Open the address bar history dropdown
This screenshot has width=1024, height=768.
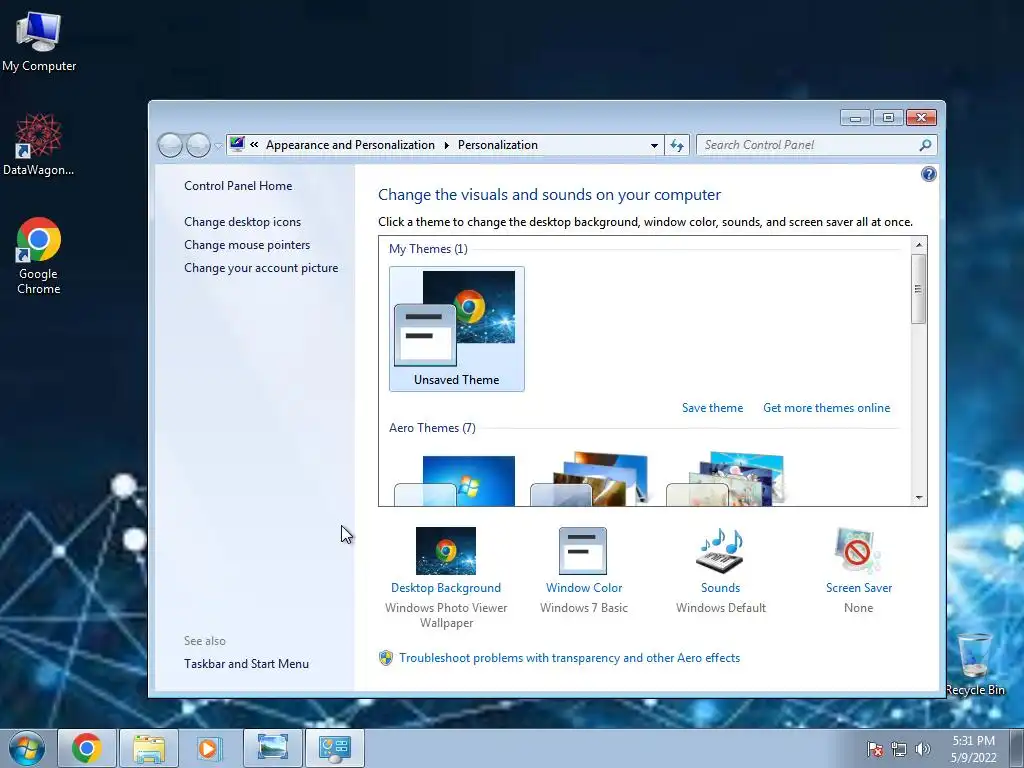pos(654,145)
